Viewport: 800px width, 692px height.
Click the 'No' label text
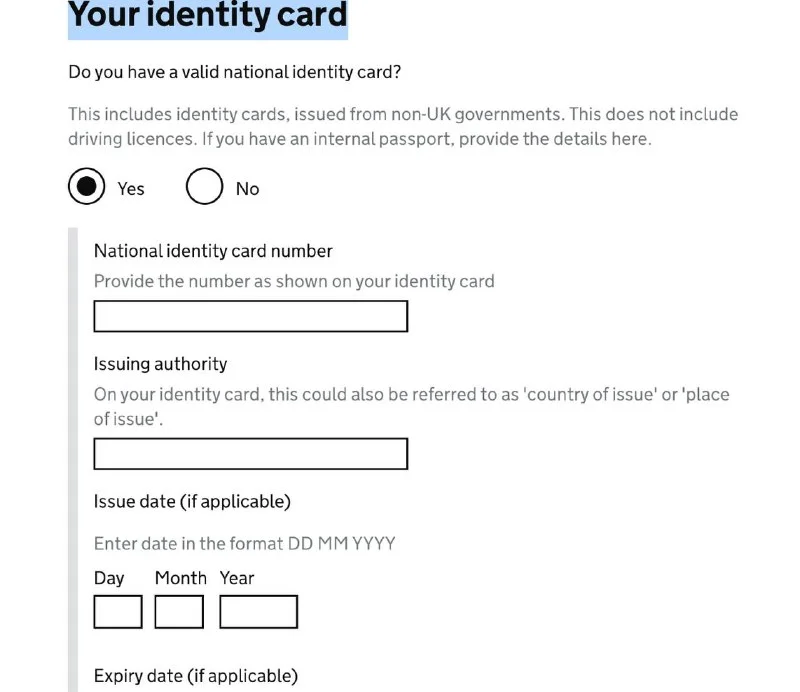(247, 189)
